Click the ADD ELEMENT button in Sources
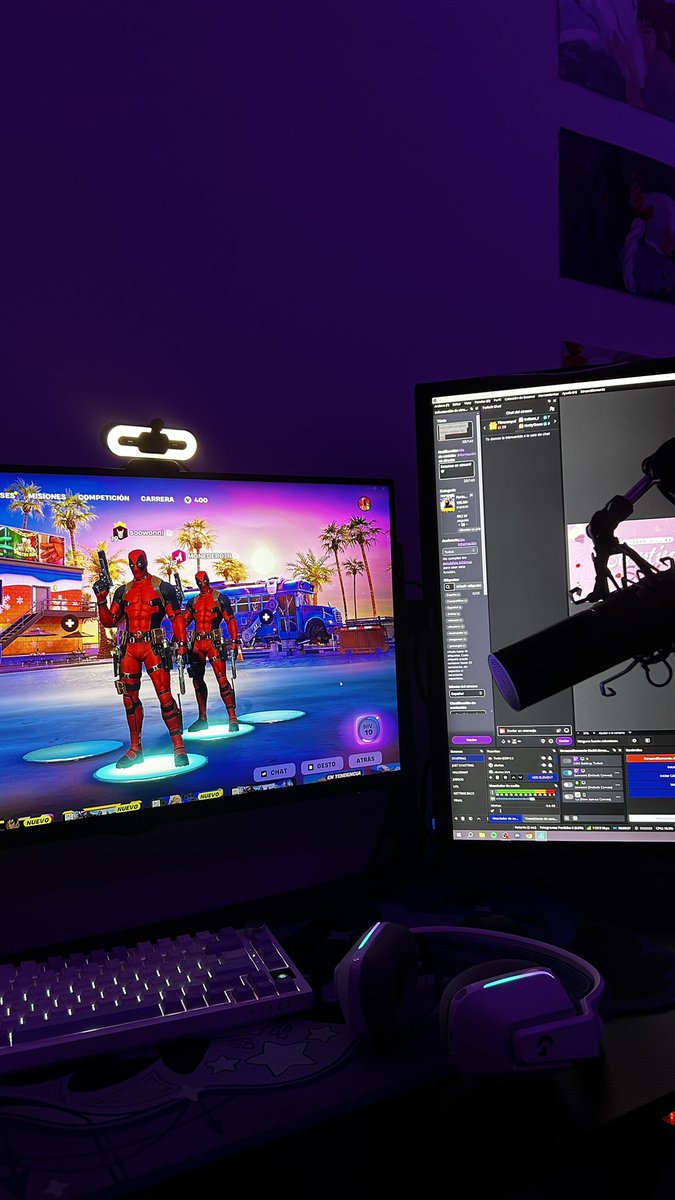The height and width of the screenshot is (1200, 675). pos(543,778)
